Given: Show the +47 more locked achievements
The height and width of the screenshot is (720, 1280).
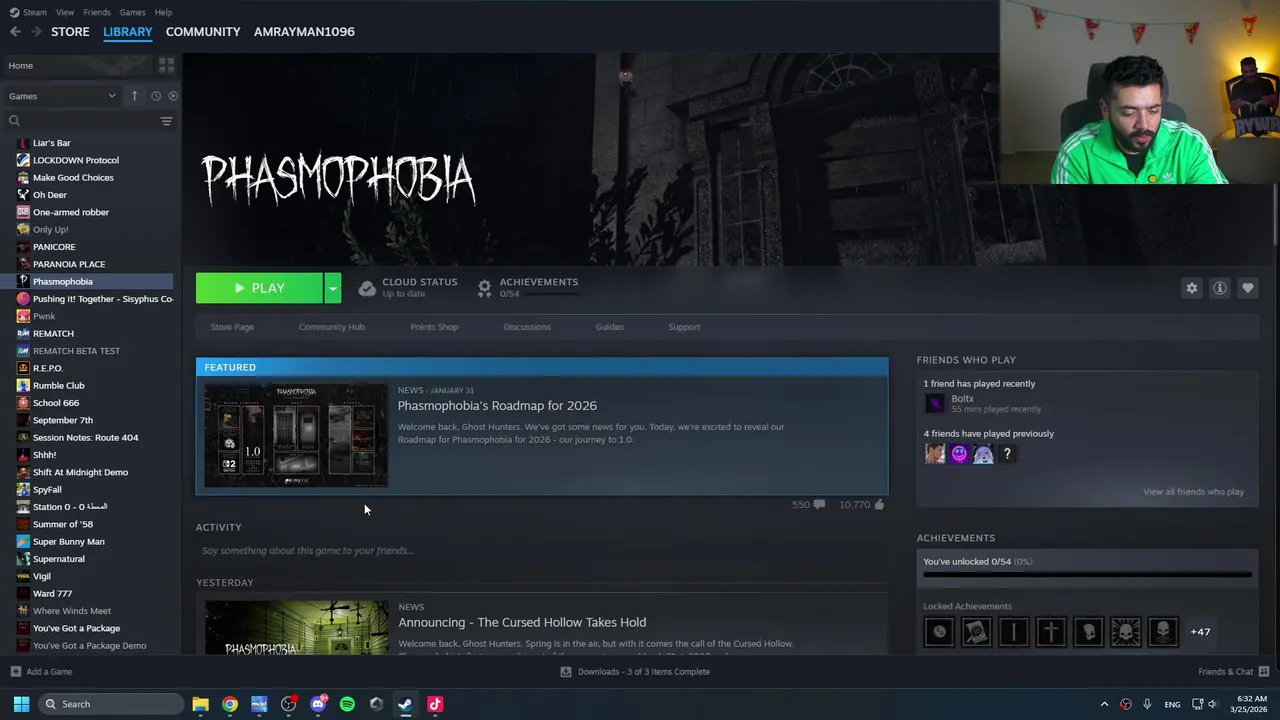Looking at the screenshot, I should (1200, 632).
